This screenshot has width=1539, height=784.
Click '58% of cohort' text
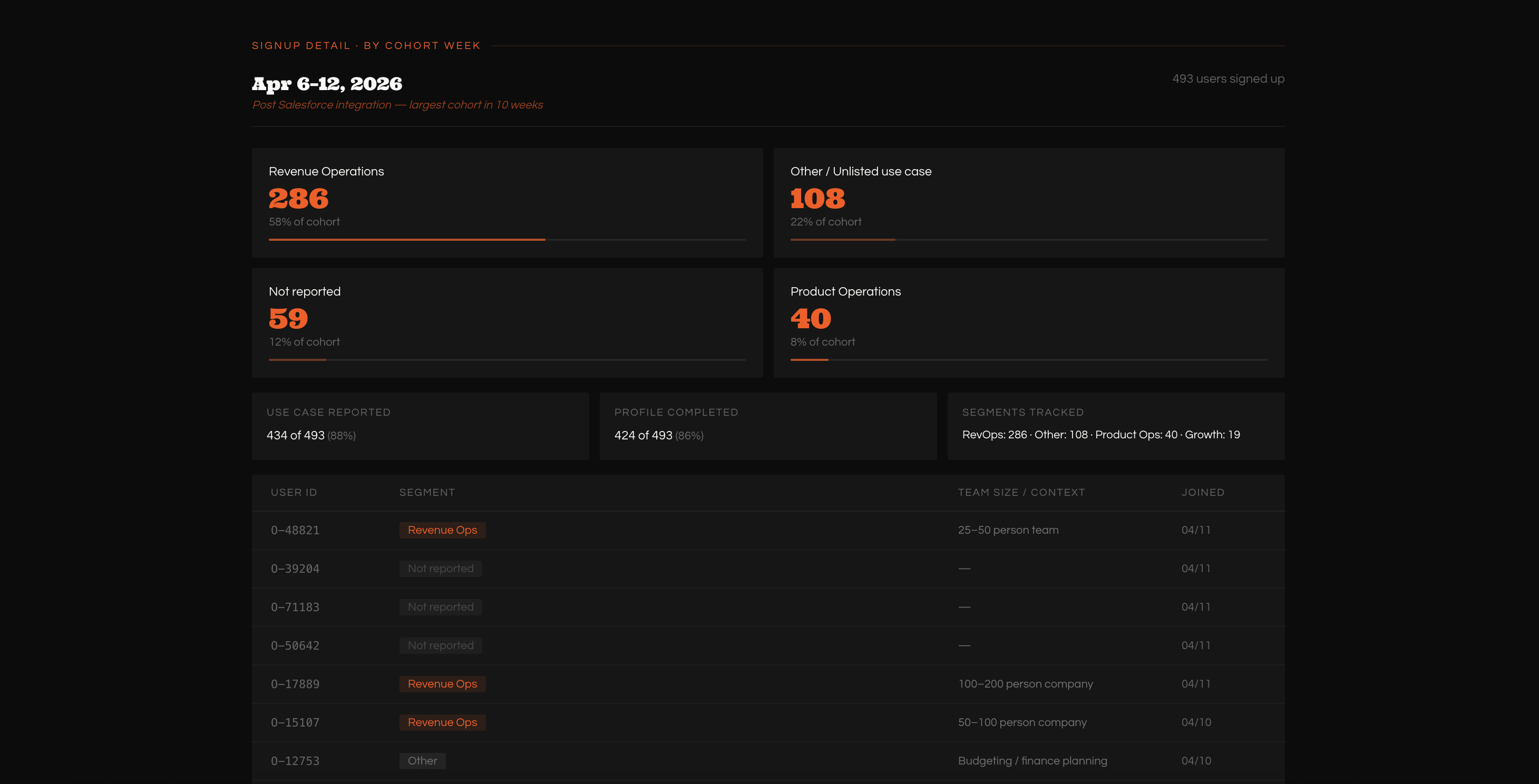pyautogui.click(x=304, y=221)
